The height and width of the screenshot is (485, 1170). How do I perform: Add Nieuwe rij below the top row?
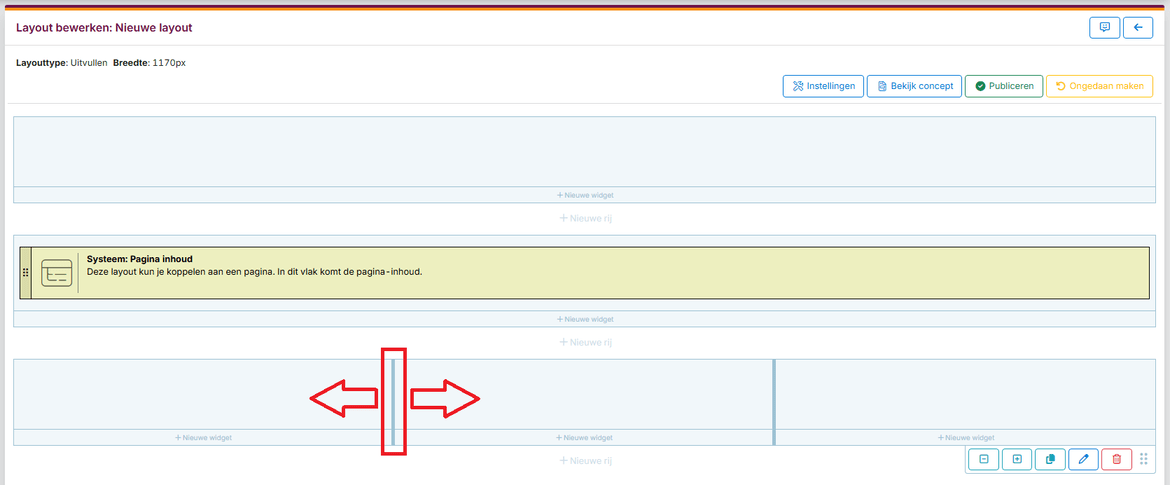pyautogui.click(x=585, y=217)
